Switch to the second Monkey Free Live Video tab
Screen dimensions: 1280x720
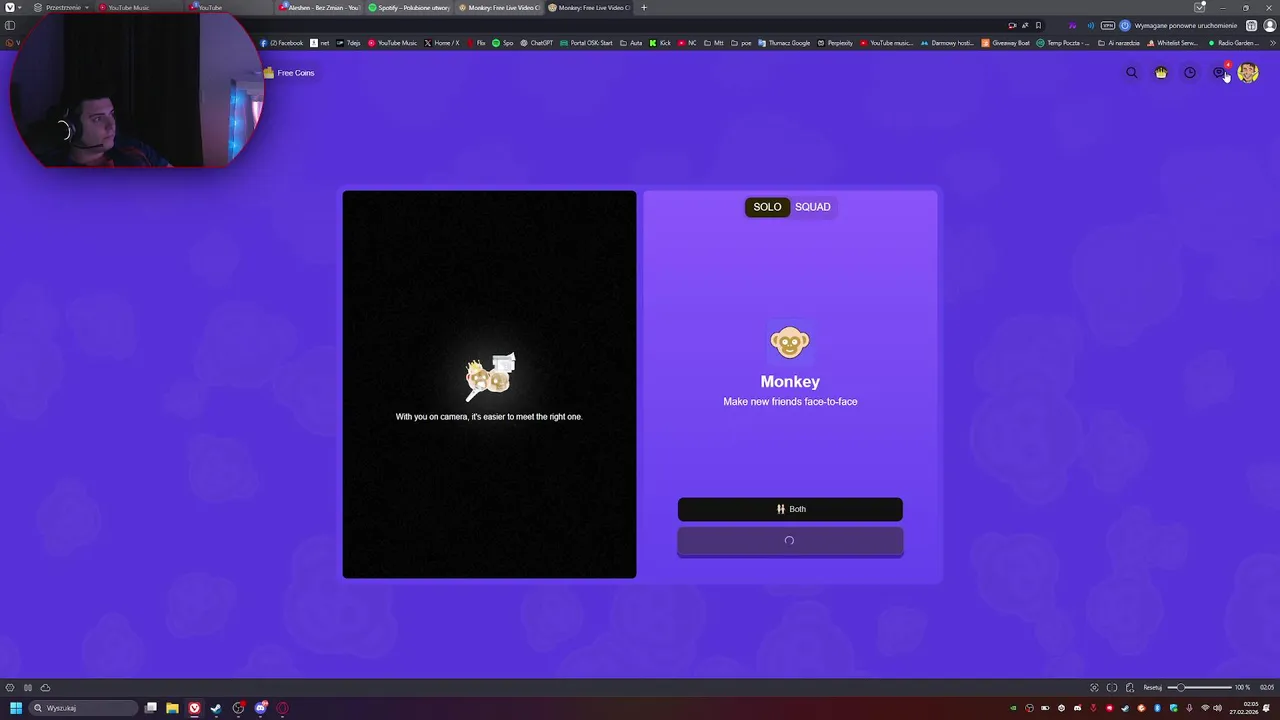click(x=590, y=7)
